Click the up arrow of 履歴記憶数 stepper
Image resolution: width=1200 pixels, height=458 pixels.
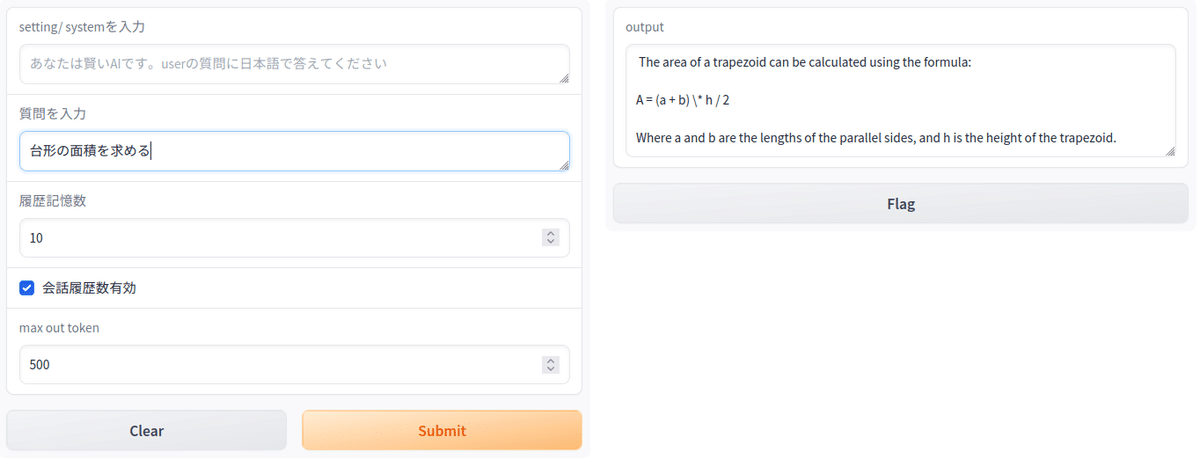550,233
